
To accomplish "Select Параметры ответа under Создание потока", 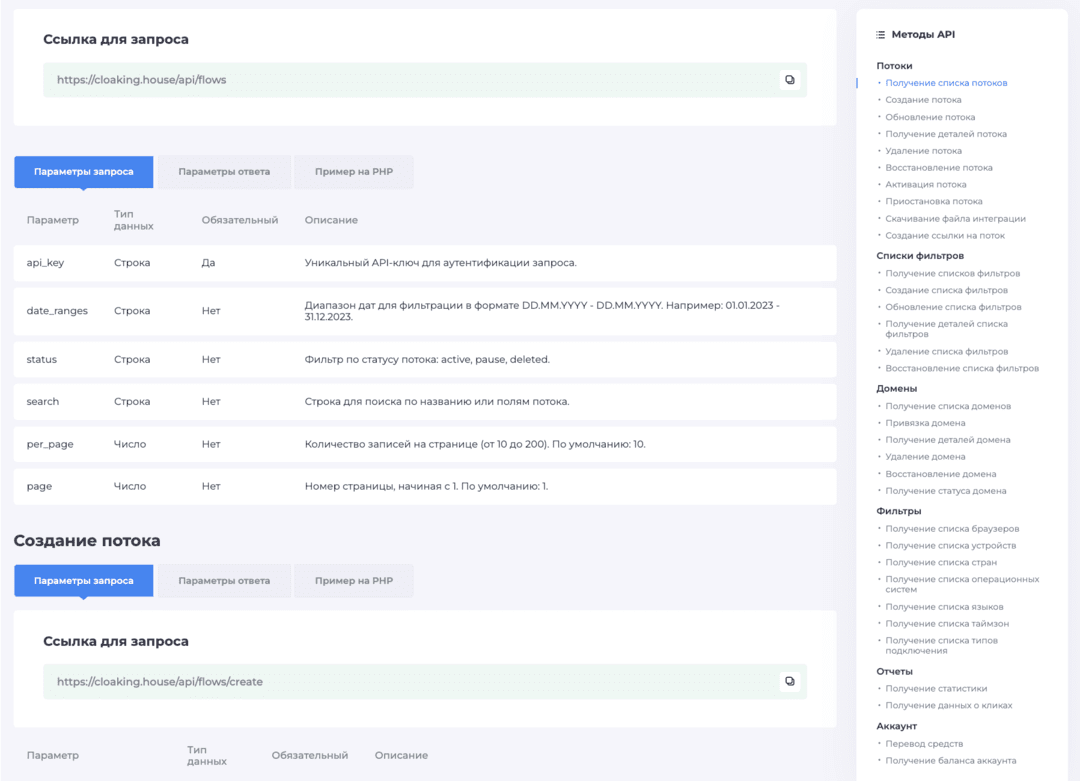I will tap(224, 580).
